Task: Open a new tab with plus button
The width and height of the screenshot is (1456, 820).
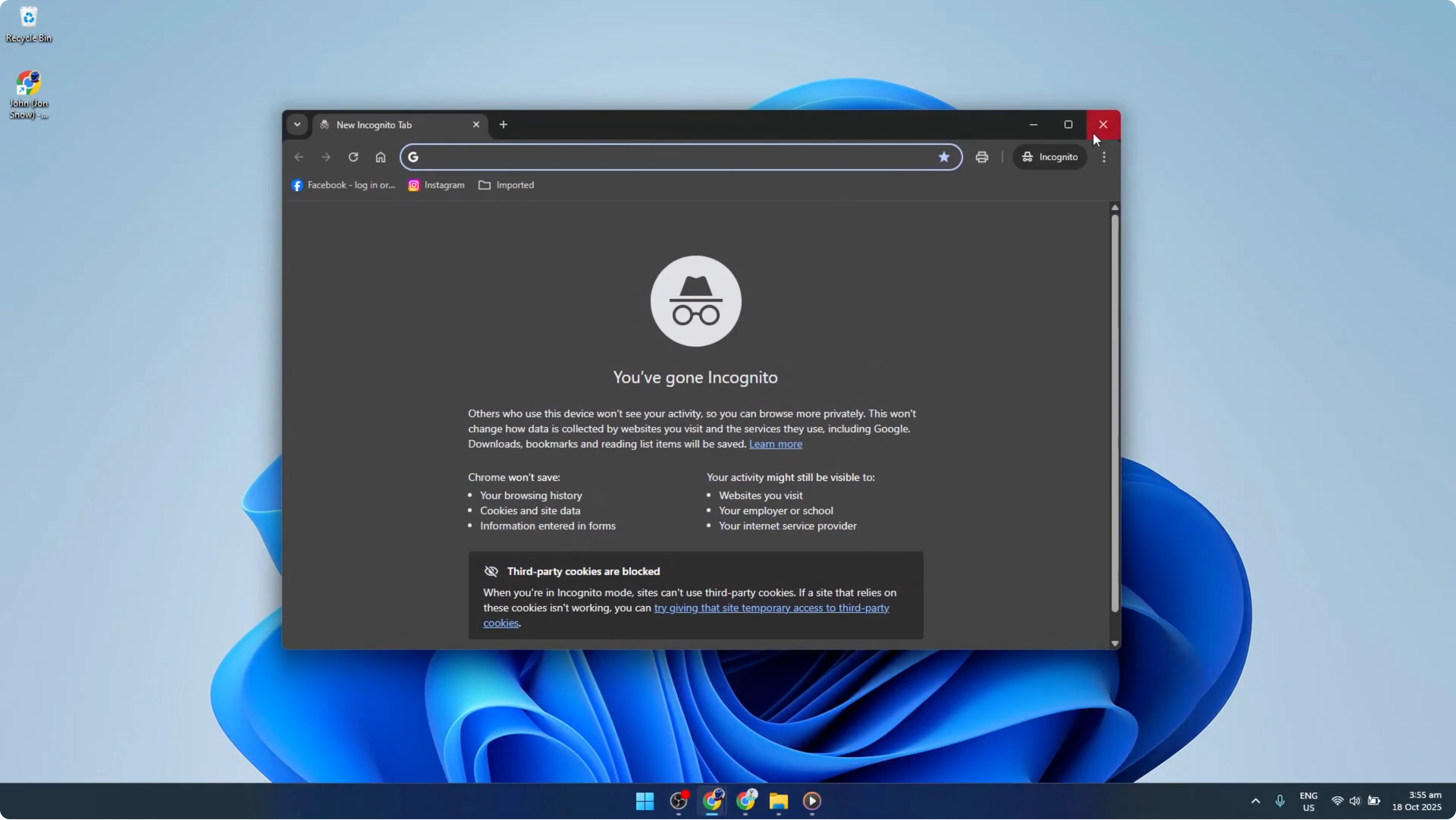Action: [503, 125]
